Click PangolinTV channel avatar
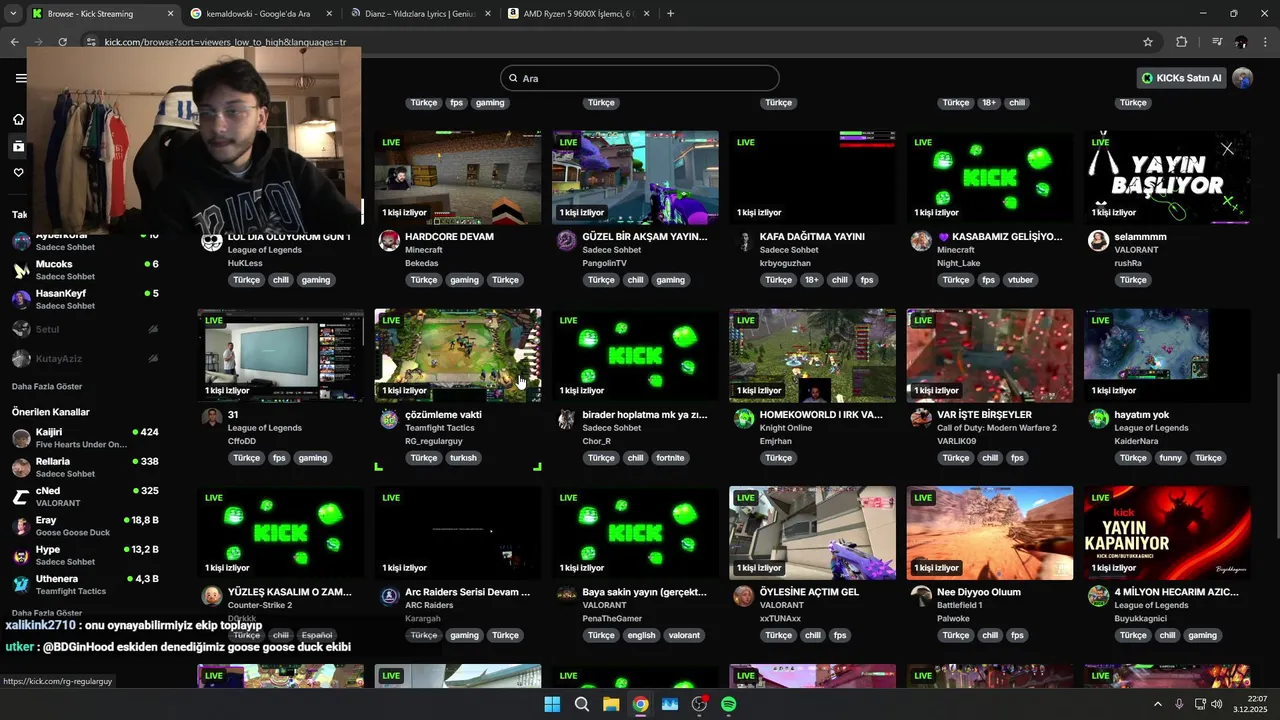Viewport: 1280px width, 720px height. coord(566,241)
